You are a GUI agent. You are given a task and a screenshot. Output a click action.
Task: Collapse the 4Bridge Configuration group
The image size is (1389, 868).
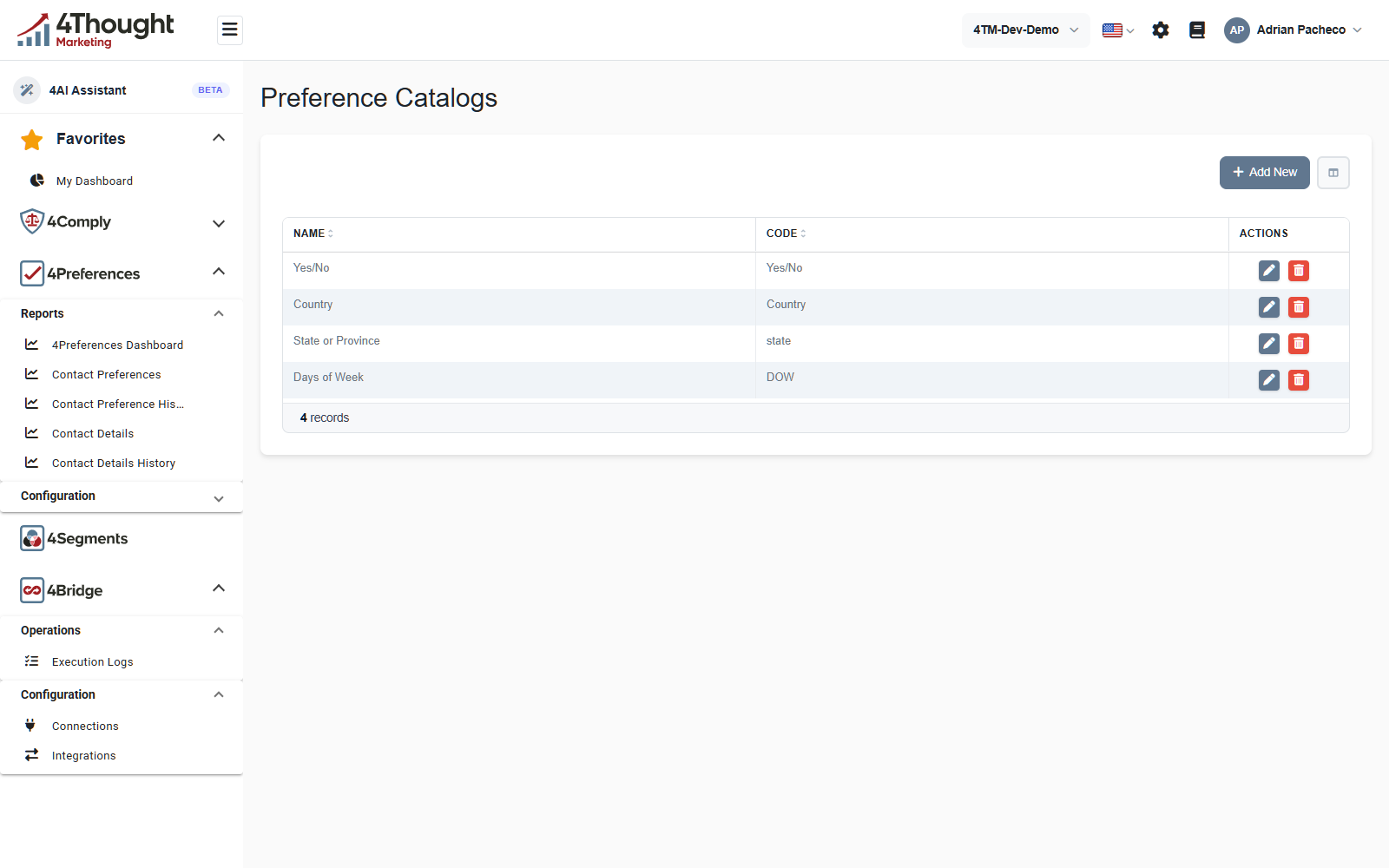point(219,694)
